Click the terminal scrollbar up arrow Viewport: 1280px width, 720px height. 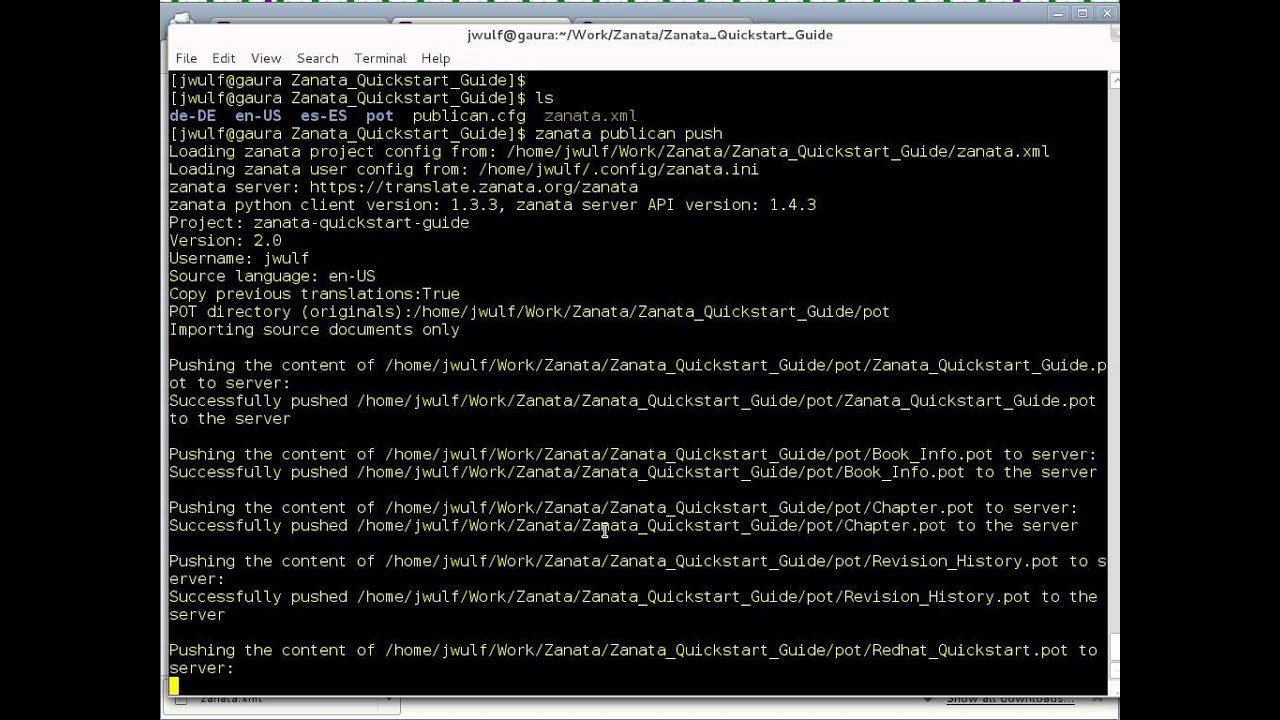click(x=1113, y=79)
